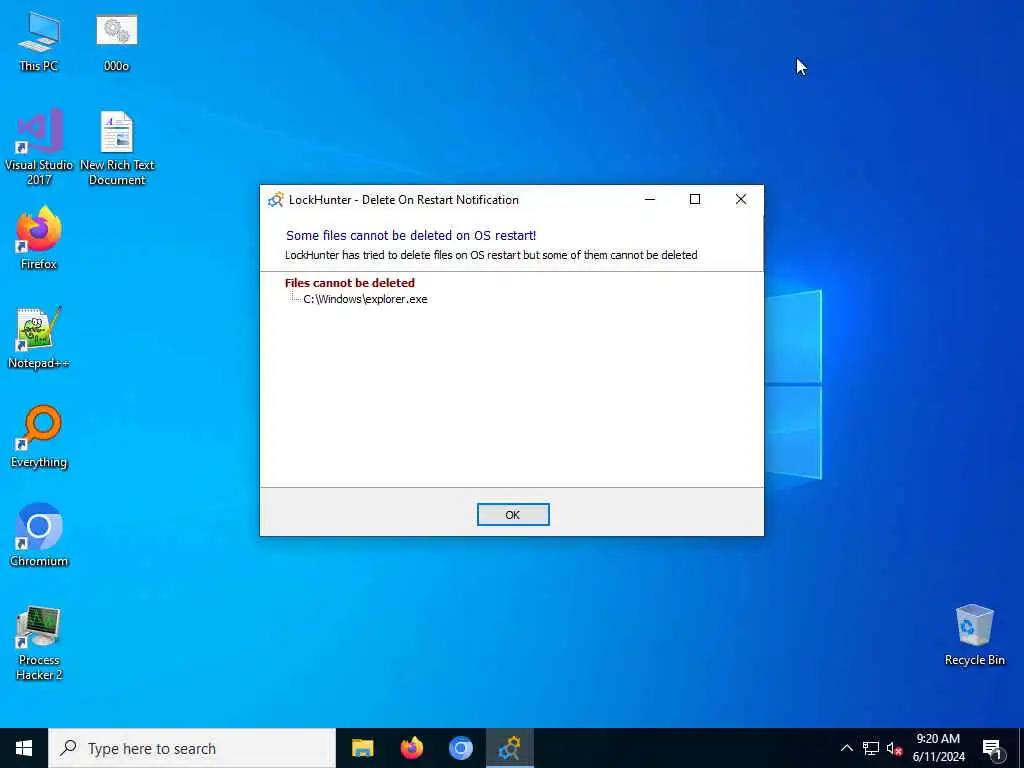The image size is (1024, 768).
Task: Show hidden system tray icons
Action: coord(846,748)
